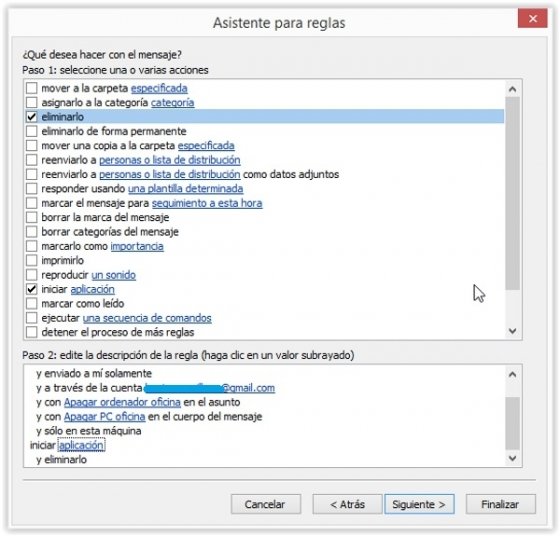Click 'seguimiento a esta hora' link
Image resolution: width=560 pixels, height=536 pixels.
(x=207, y=203)
